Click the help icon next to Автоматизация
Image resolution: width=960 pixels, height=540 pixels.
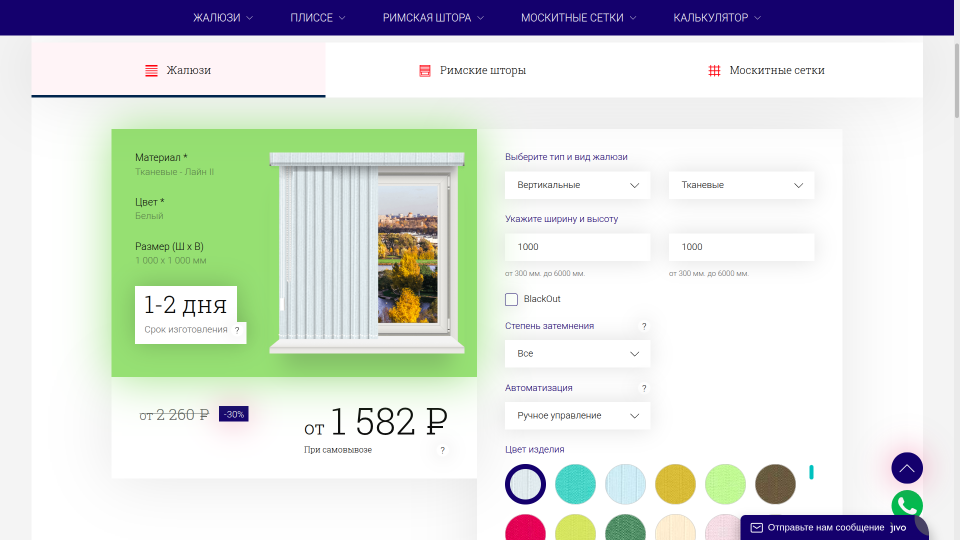point(643,388)
